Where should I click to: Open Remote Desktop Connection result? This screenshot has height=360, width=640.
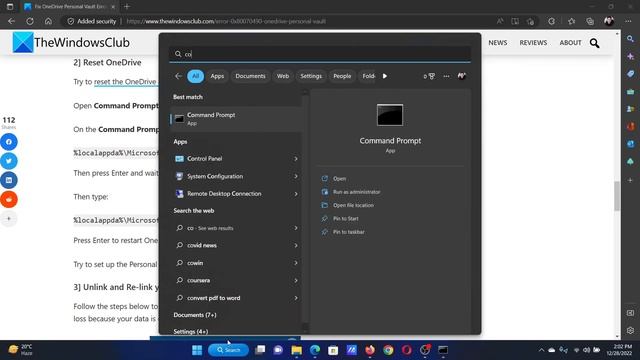pyautogui.click(x=224, y=194)
